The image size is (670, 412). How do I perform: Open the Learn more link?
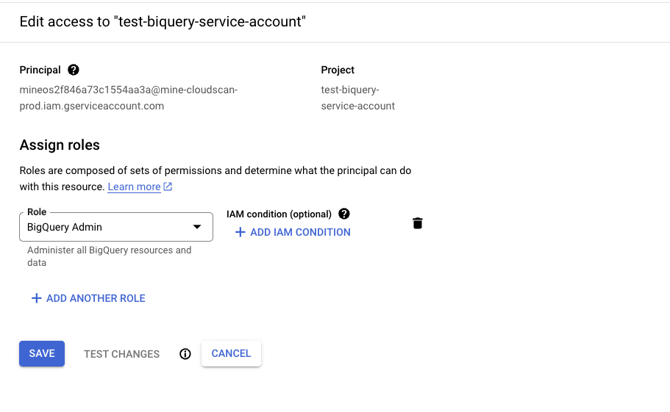[x=134, y=187]
